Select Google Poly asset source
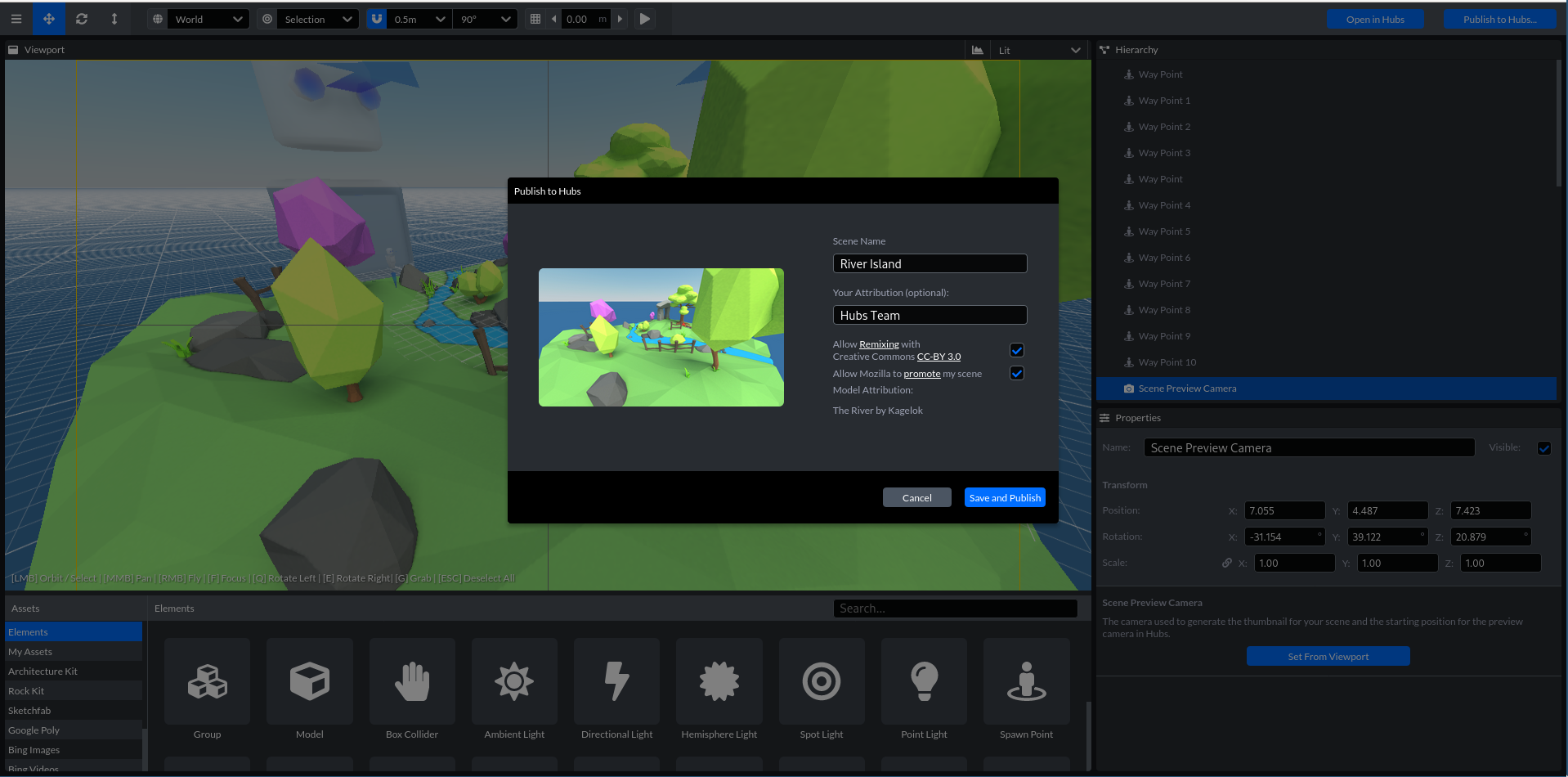Viewport: 1568px width, 777px height. pyautogui.click(x=74, y=730)
